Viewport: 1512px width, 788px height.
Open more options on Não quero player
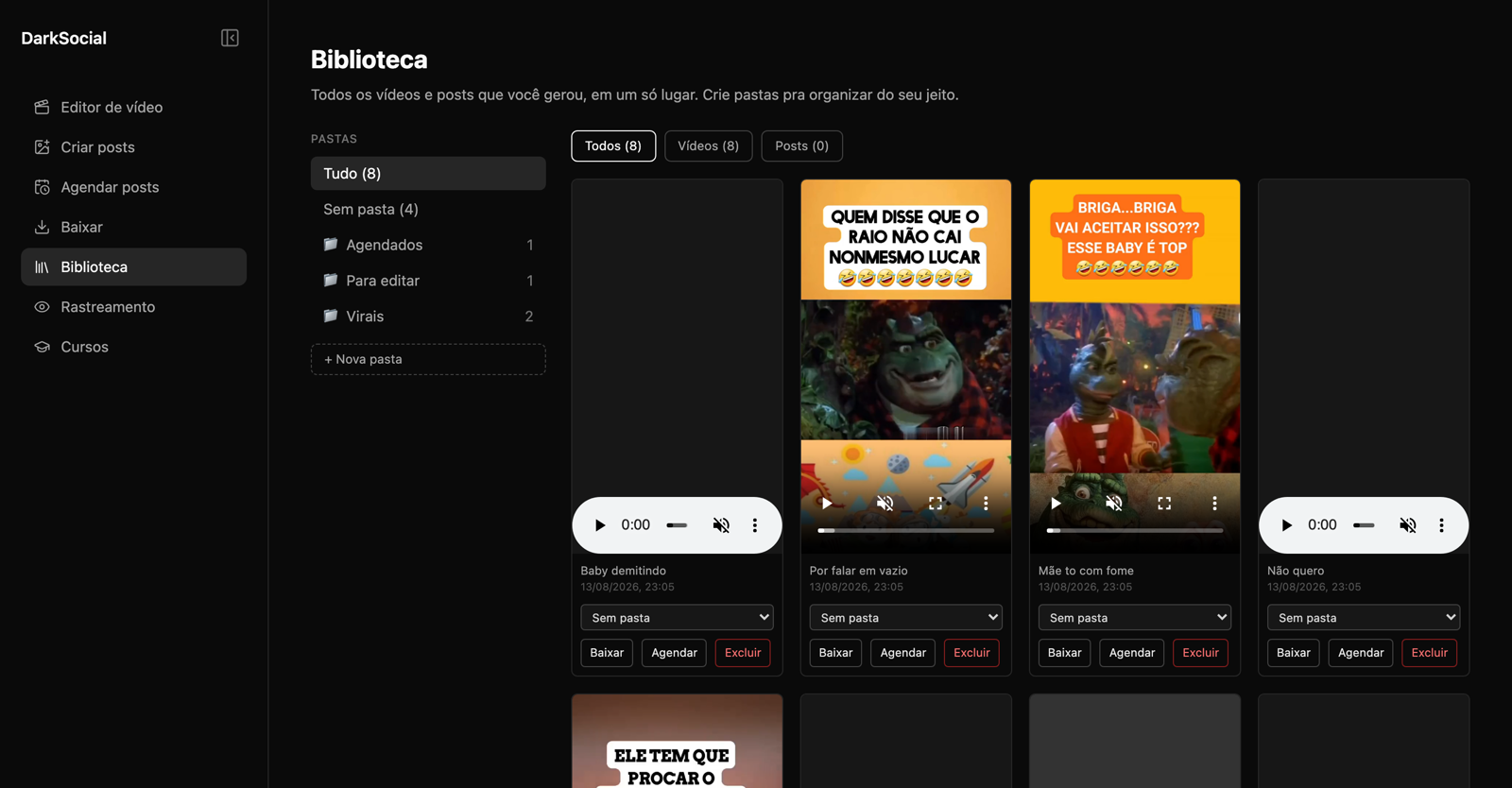point(1442,525)
